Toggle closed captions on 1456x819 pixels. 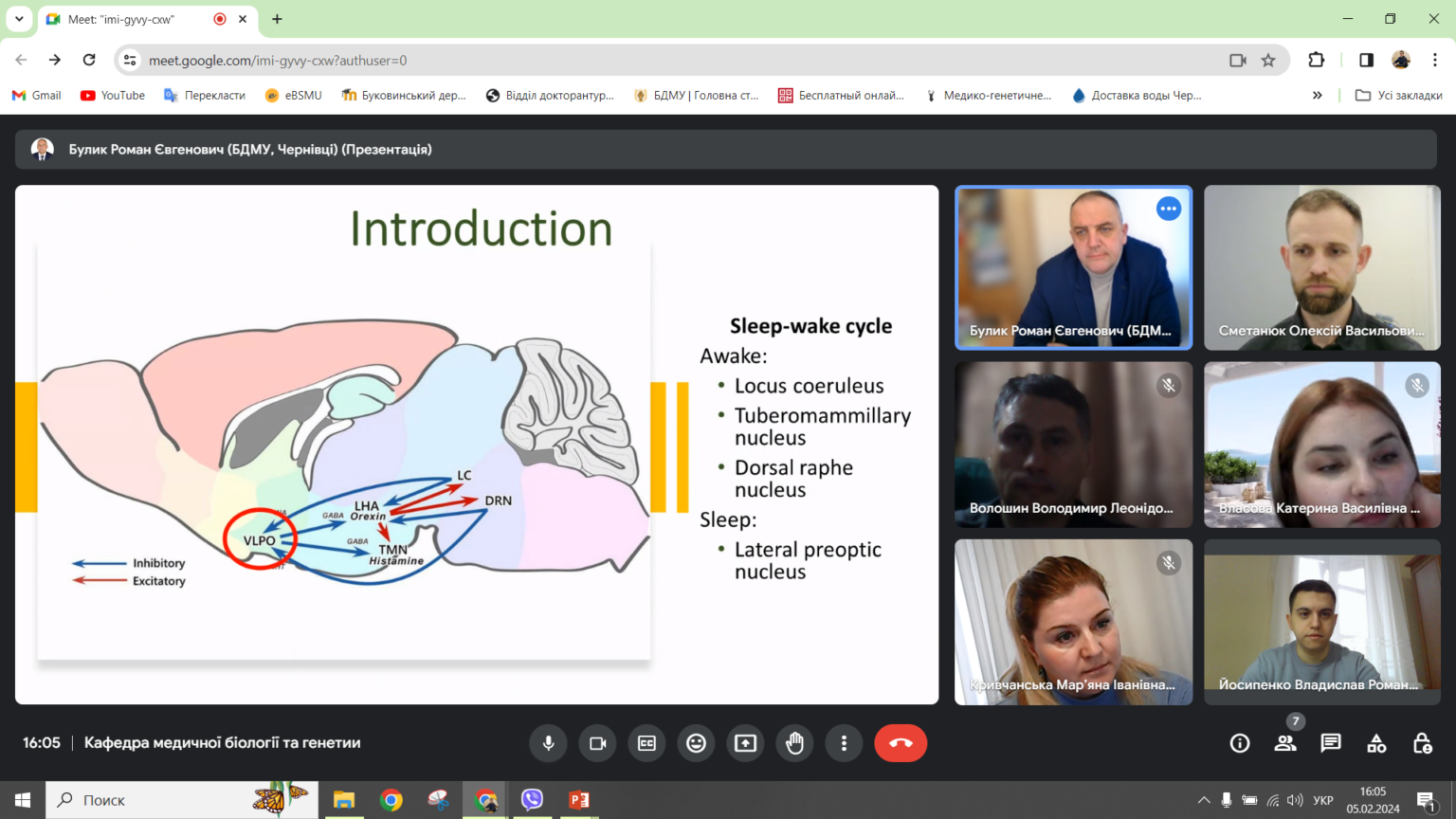646,743
